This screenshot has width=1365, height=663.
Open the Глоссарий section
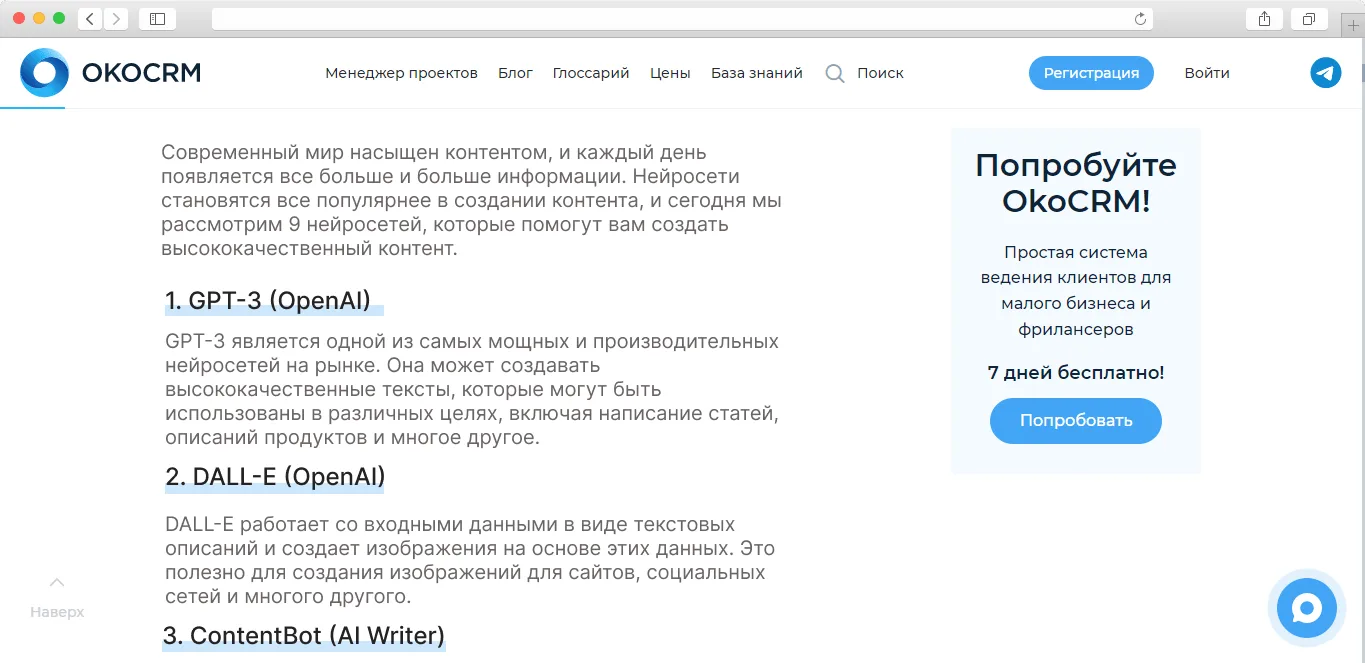tap(591, 73)
